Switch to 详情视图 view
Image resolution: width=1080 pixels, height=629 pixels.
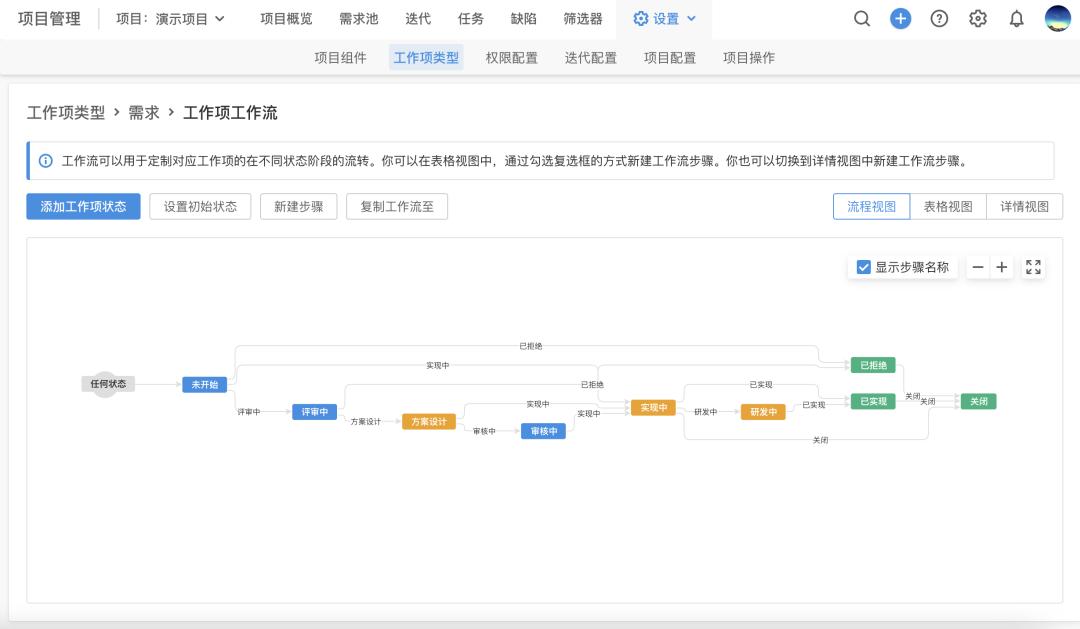point(1024,207)
